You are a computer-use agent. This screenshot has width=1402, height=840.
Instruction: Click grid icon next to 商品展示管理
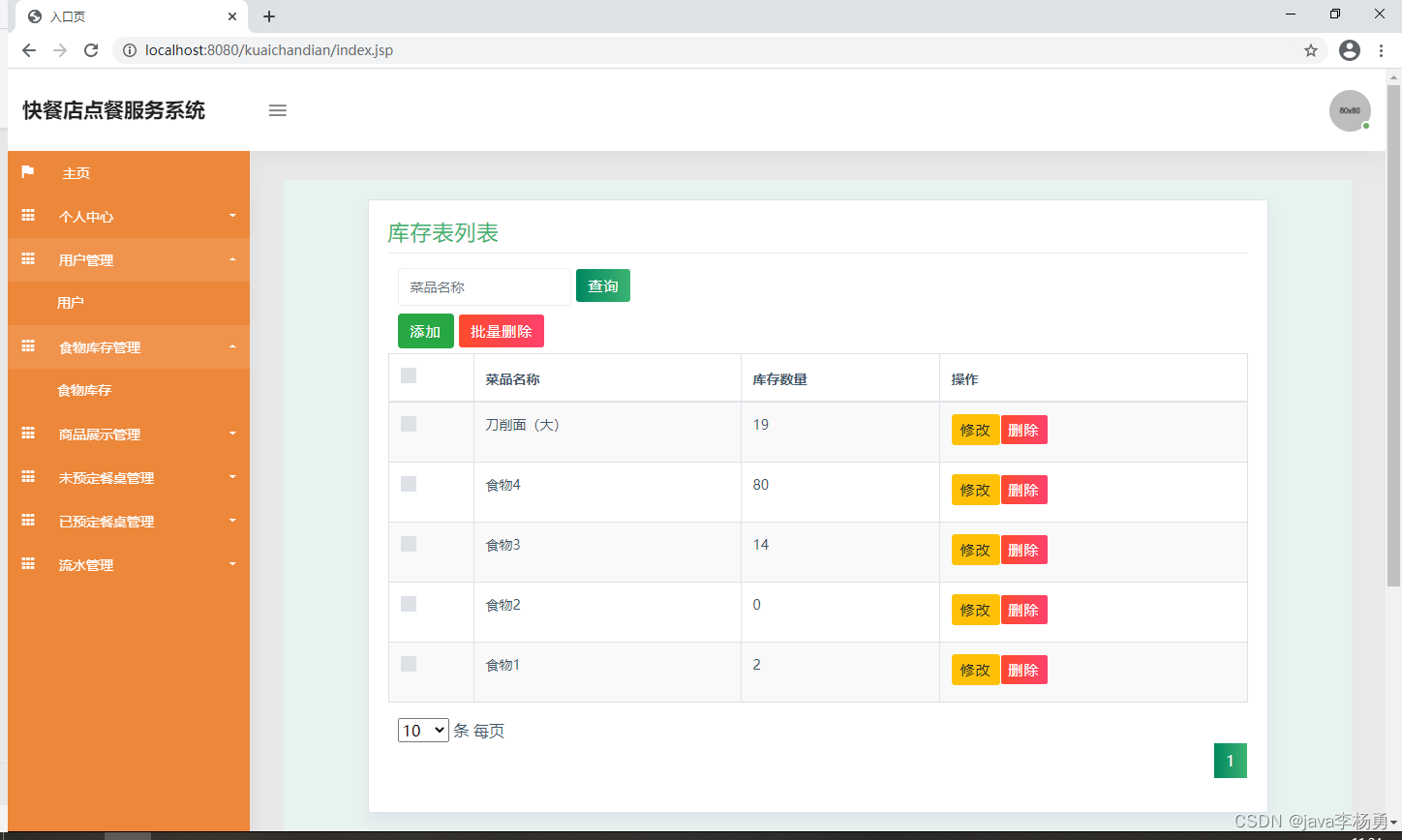[28, 434]
